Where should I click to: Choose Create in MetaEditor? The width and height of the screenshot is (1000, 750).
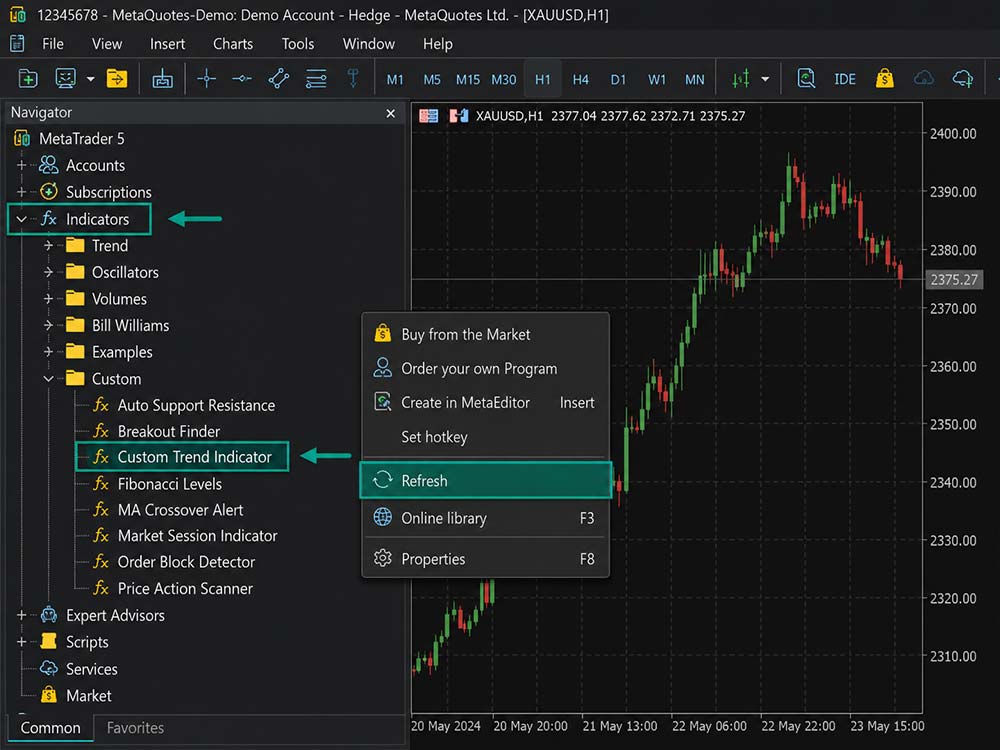click(485, 402)
